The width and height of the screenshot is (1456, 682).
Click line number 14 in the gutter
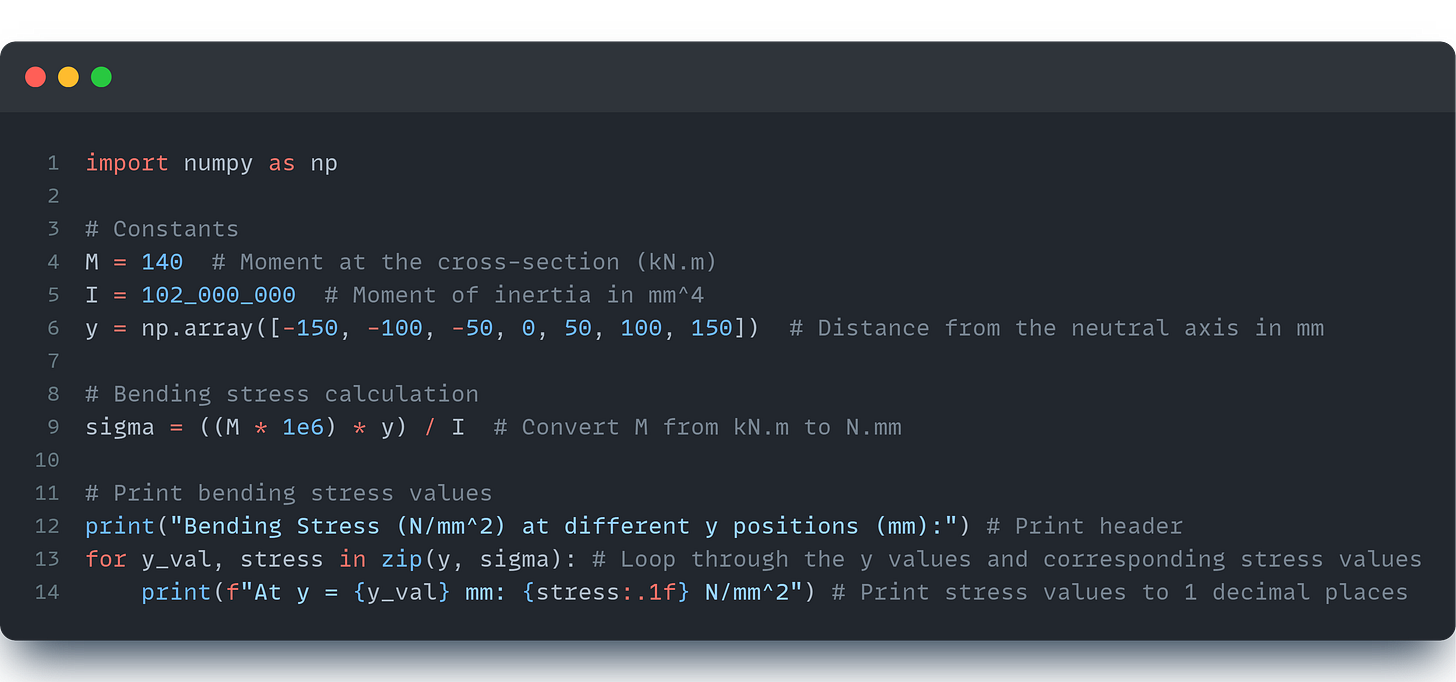click(46, 591)
